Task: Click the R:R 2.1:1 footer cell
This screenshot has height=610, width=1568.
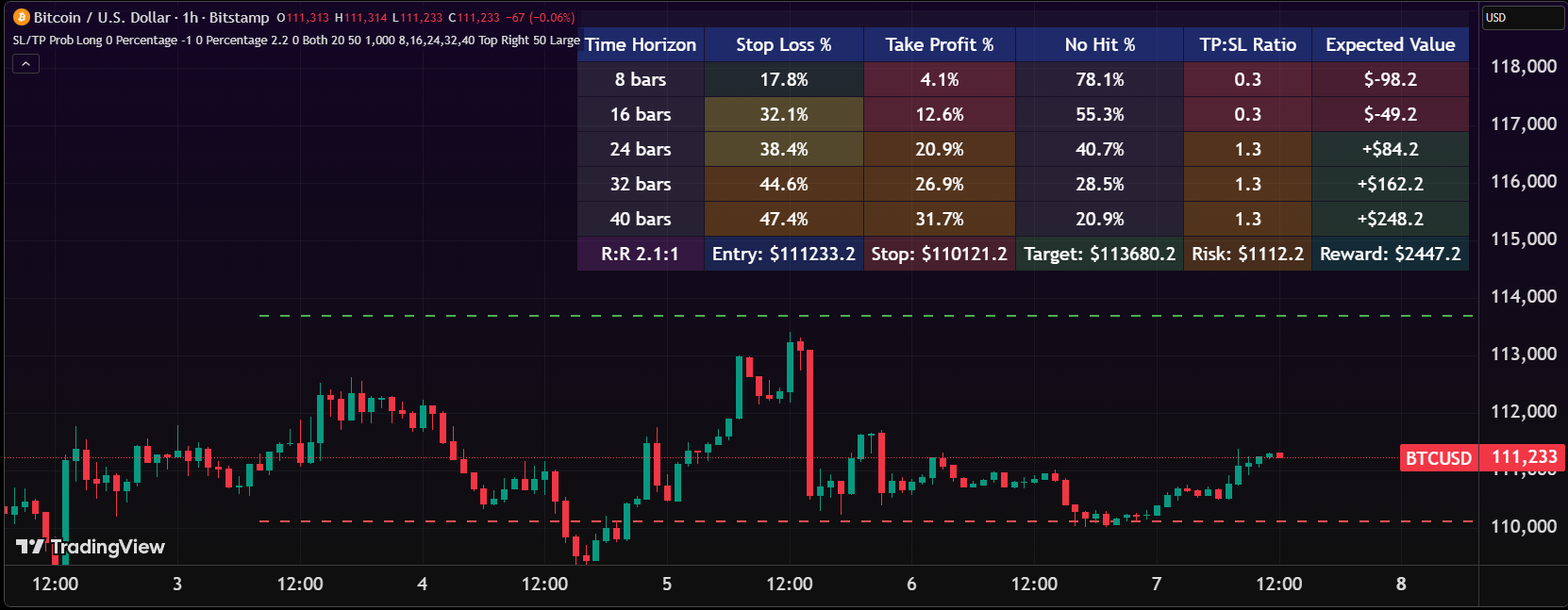Action: click(641, 254)
